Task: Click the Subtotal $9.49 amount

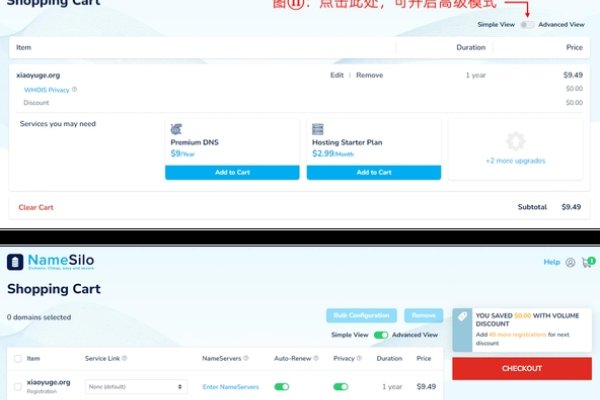Action: [571, 207]
